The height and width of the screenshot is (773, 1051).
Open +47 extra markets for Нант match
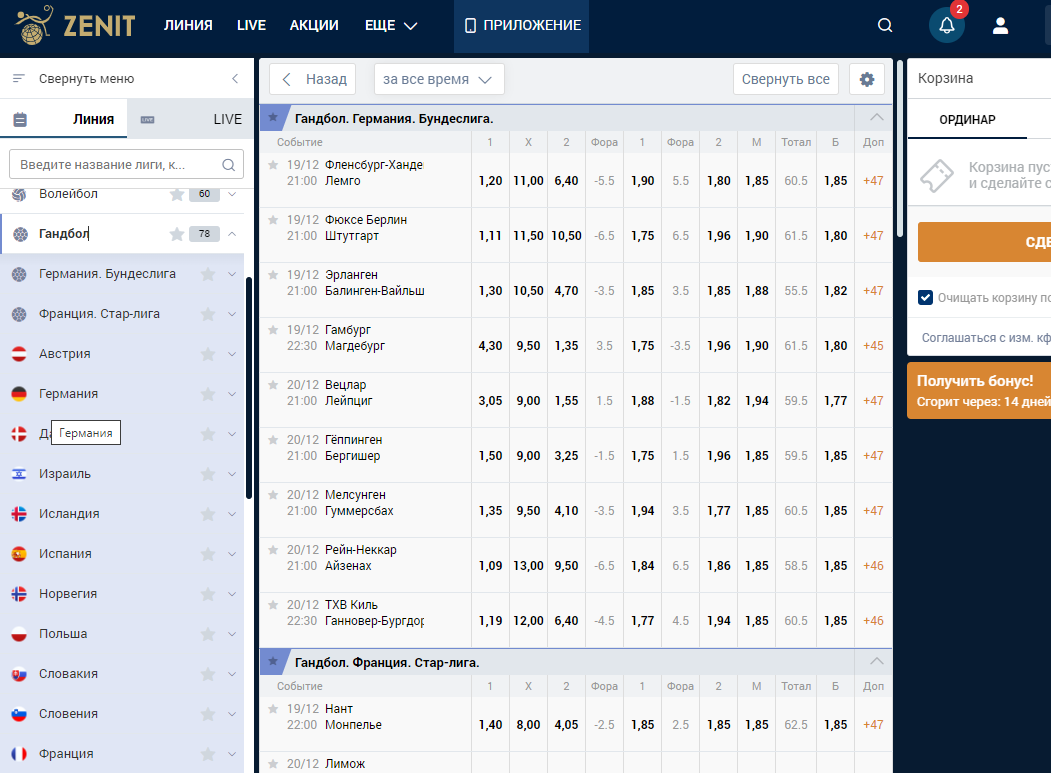[x=873, y=725]
